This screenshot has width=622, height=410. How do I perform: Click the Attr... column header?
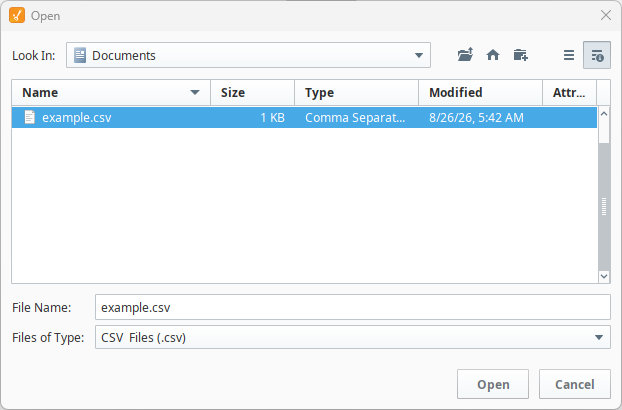click(569, 92)
